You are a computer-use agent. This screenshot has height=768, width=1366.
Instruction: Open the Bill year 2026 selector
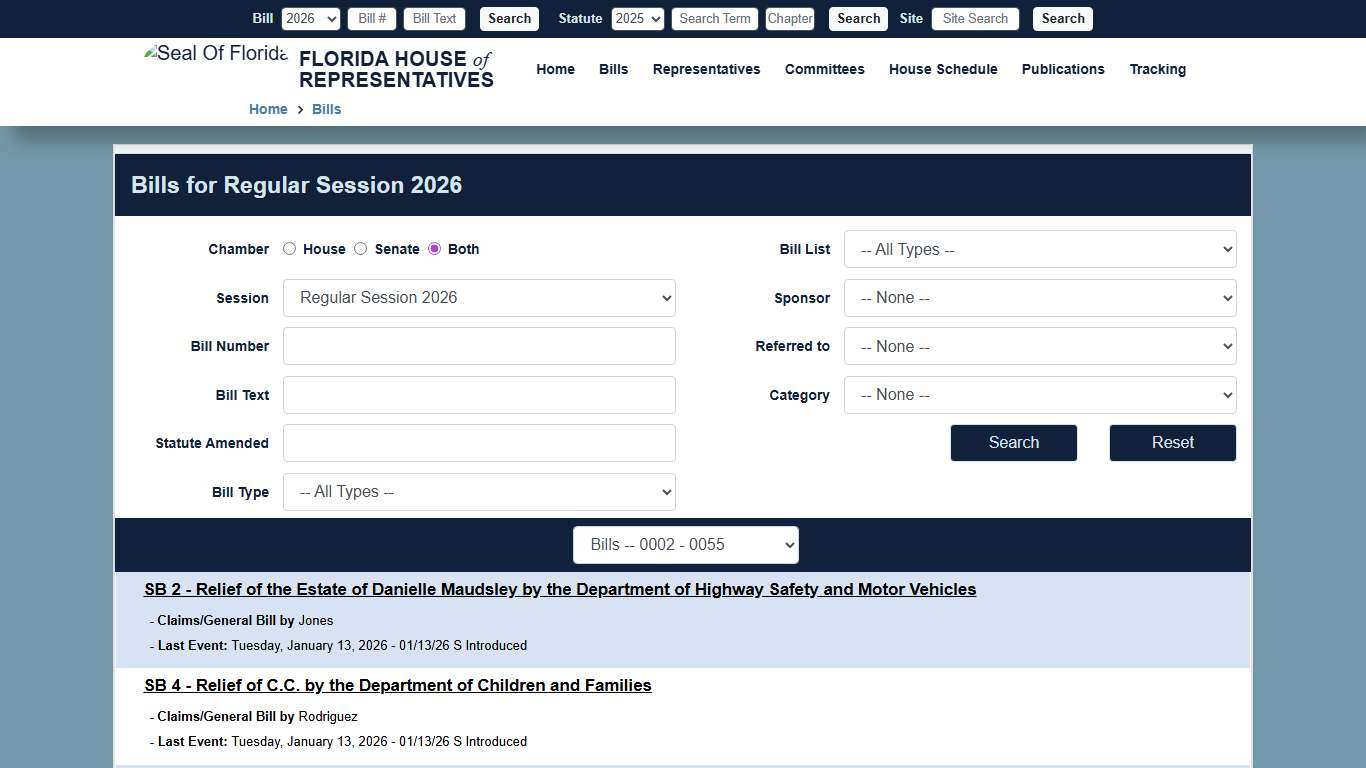(x=310, y=18)
